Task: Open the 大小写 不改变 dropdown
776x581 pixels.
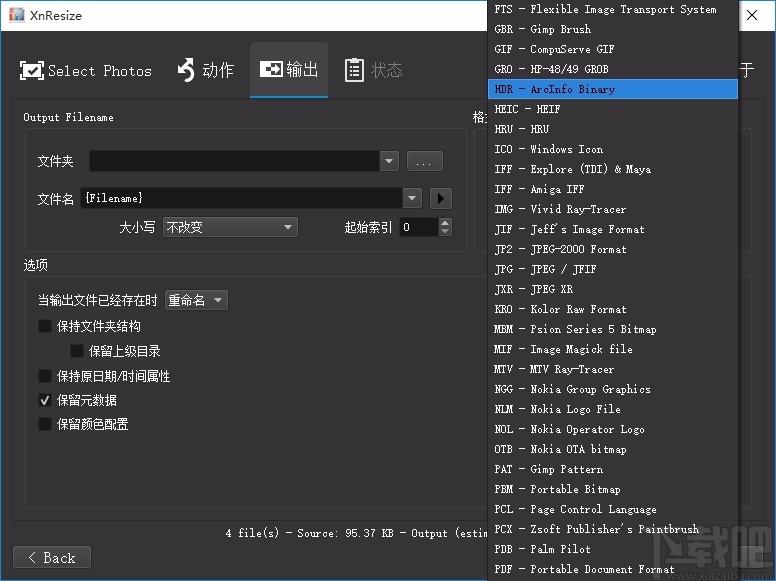Action: pos(230,227)
